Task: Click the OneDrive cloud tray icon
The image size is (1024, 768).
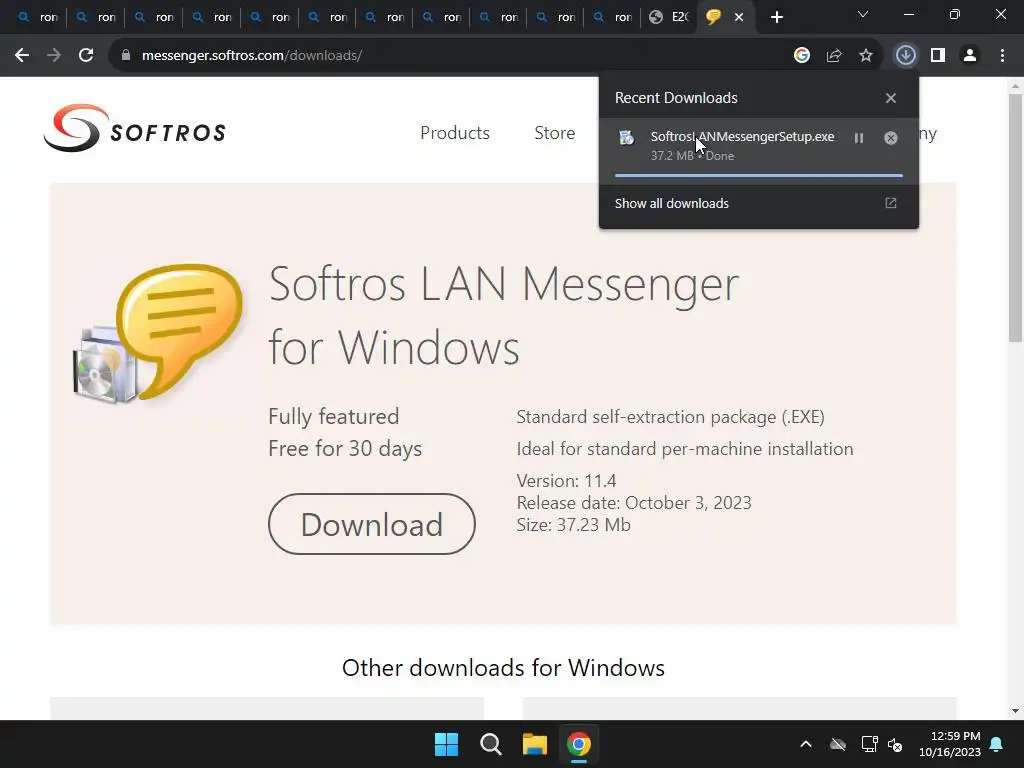Action: (838, 744)
